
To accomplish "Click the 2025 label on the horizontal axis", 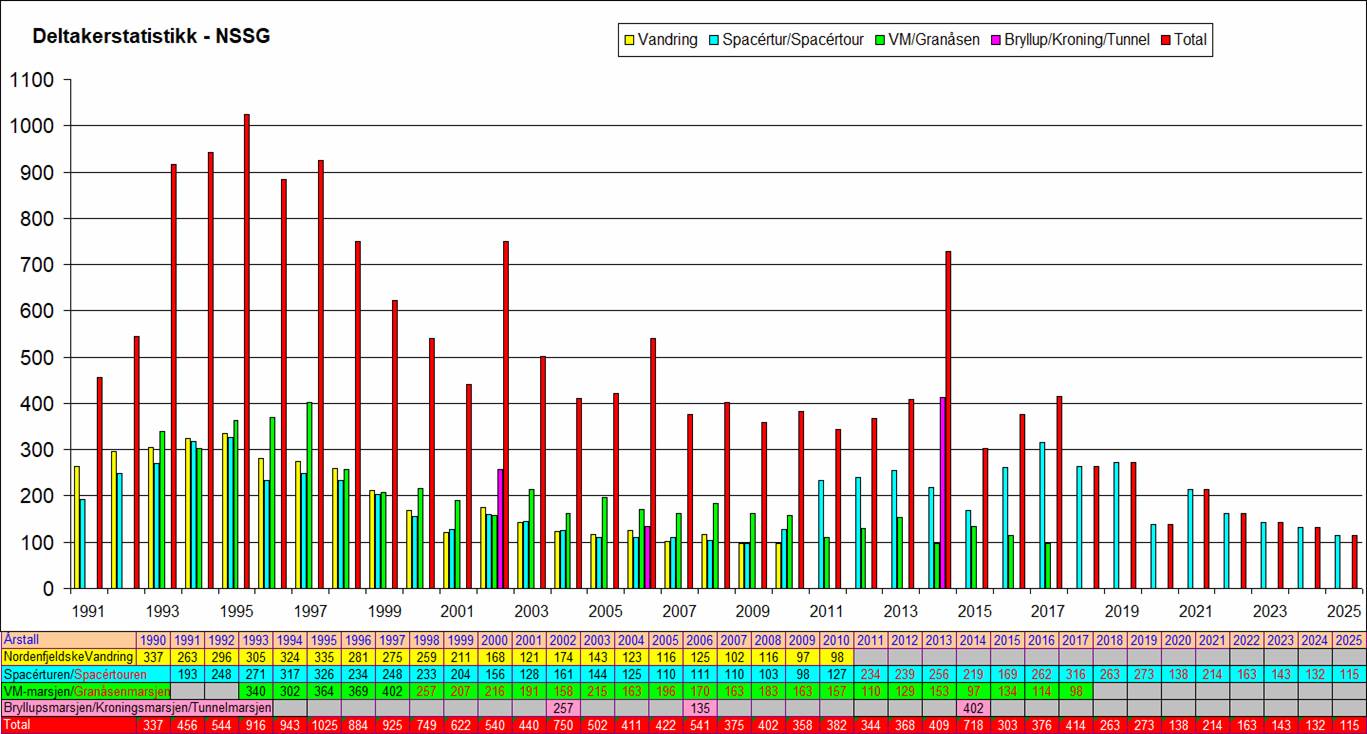I will [1345, 611].
